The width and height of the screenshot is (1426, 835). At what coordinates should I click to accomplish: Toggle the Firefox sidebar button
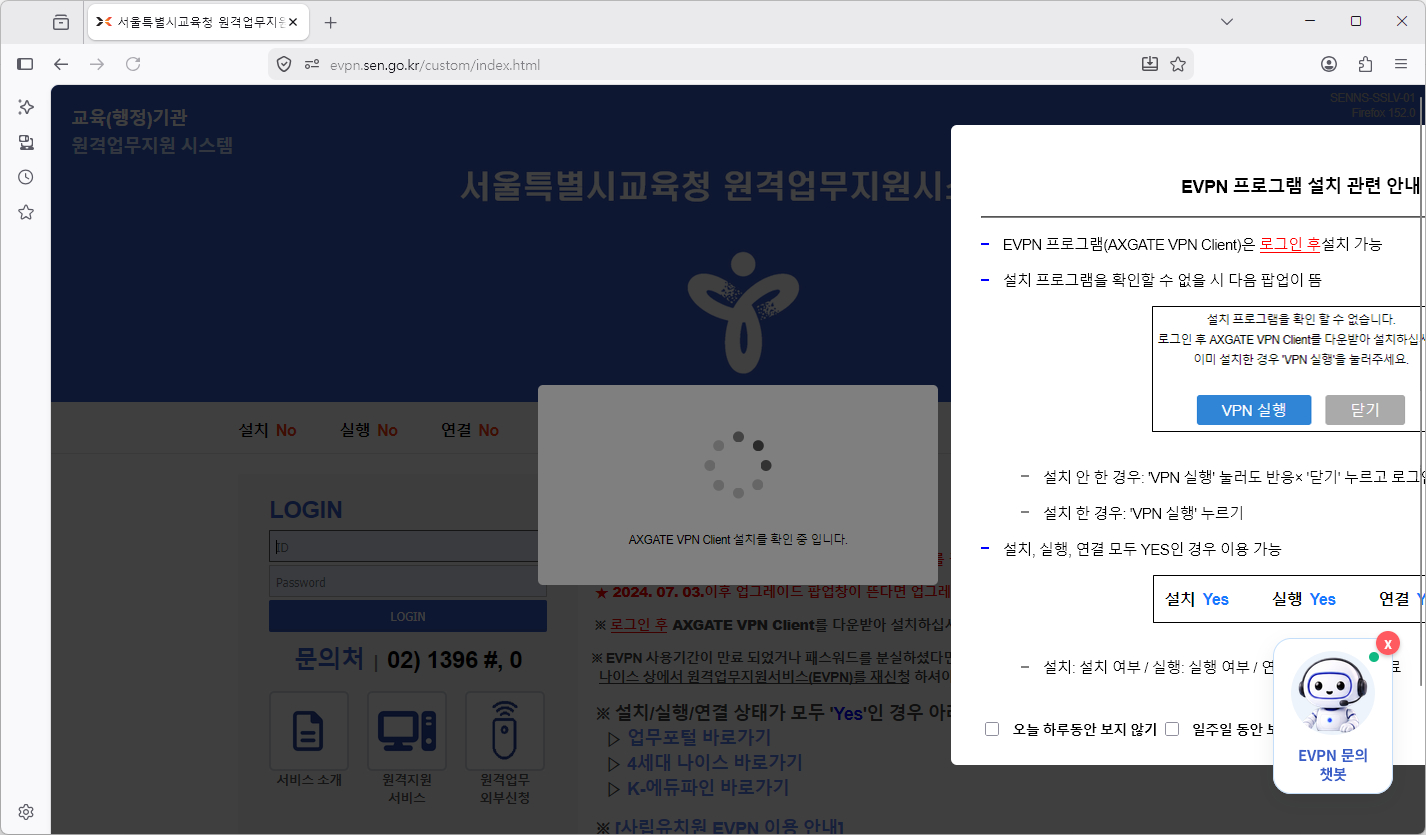(26, 64)
